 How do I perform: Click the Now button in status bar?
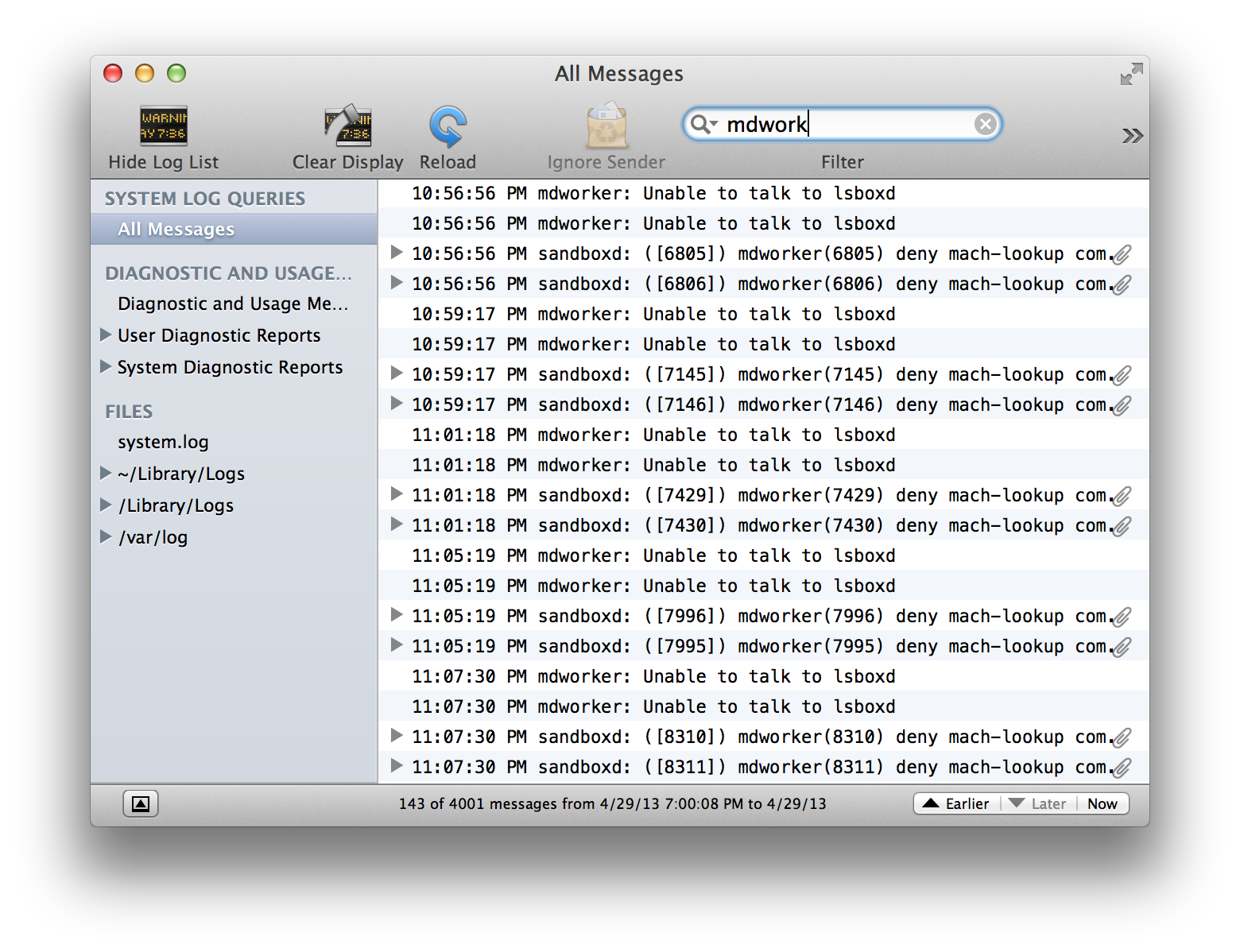tap(1102, 803)
